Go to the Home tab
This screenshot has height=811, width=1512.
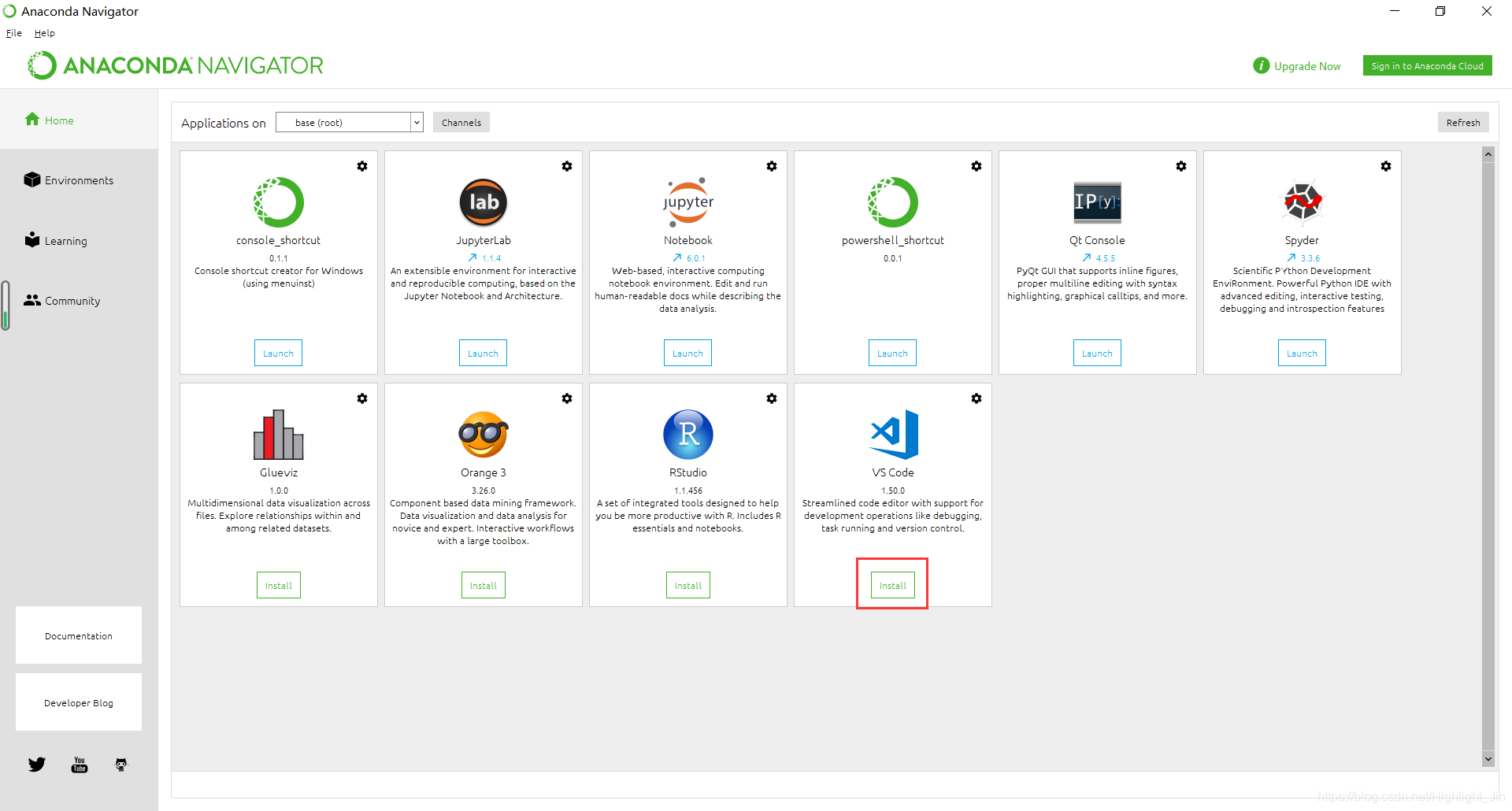click(x=79, y=120)
